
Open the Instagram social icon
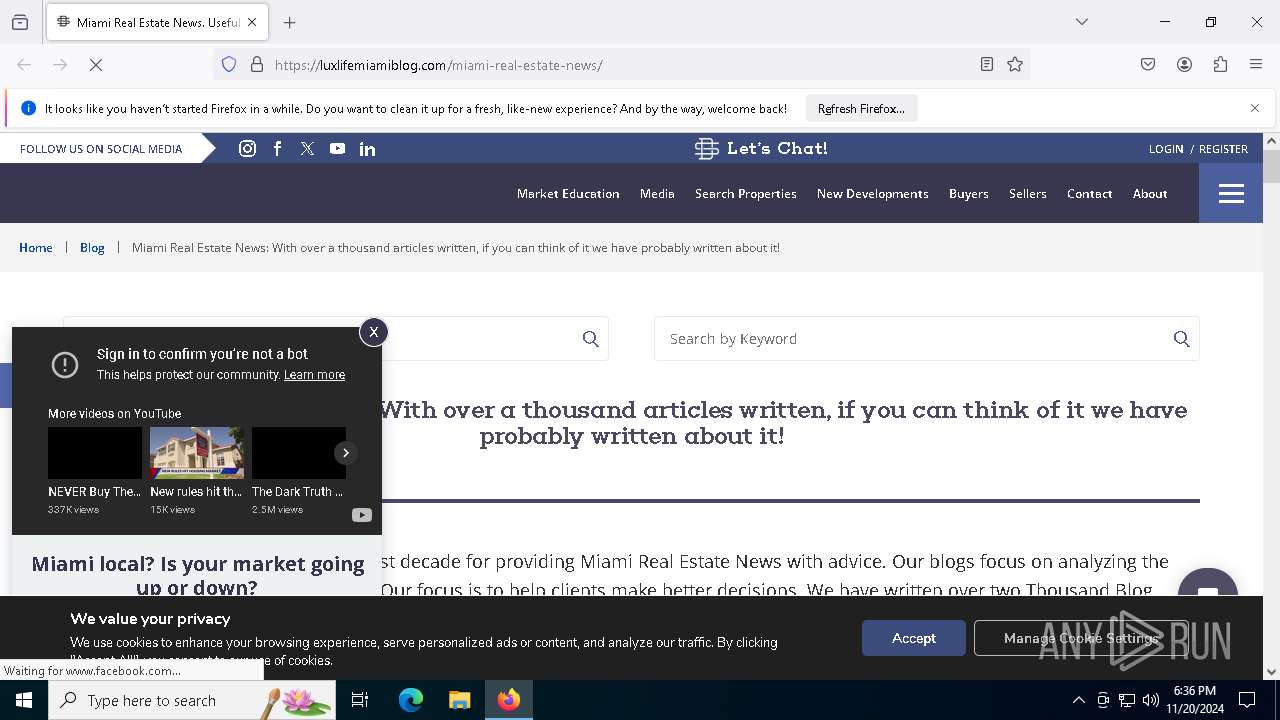tap(247, 148)
